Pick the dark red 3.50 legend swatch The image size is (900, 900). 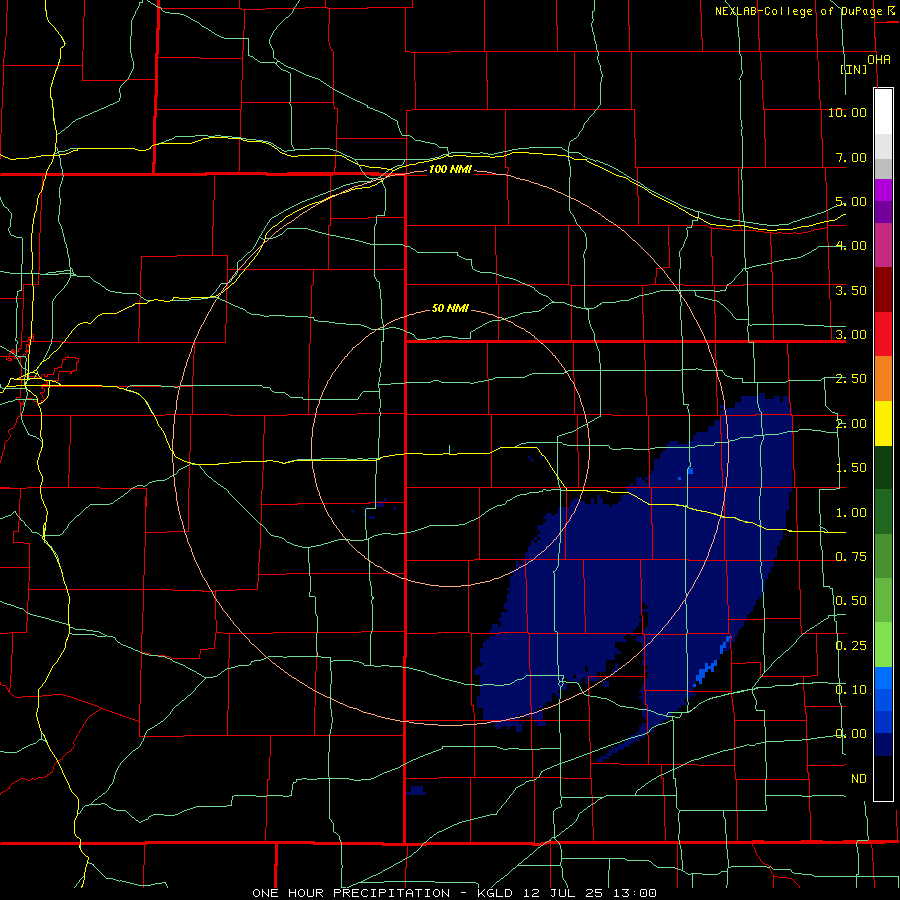[x=883, y=290]
